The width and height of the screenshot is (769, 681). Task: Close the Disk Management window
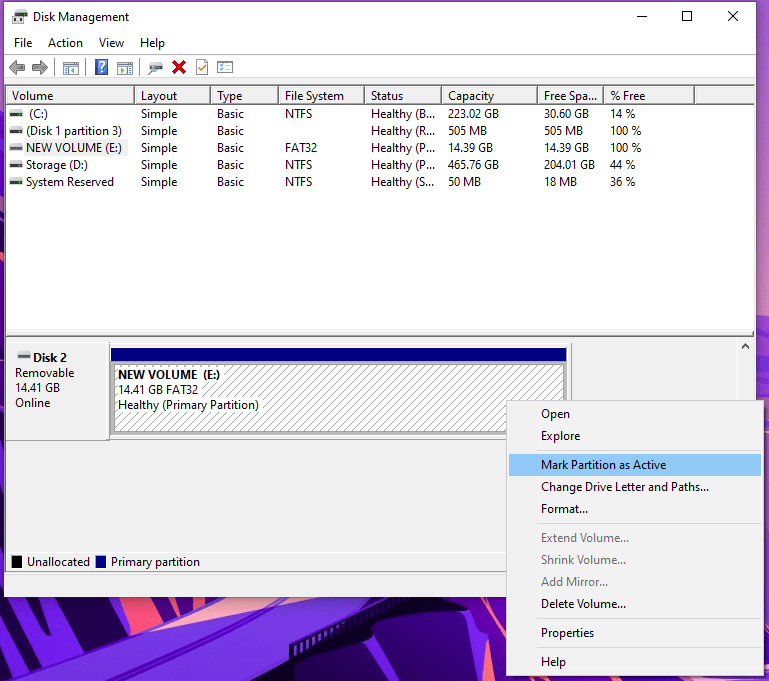point(733,17)
